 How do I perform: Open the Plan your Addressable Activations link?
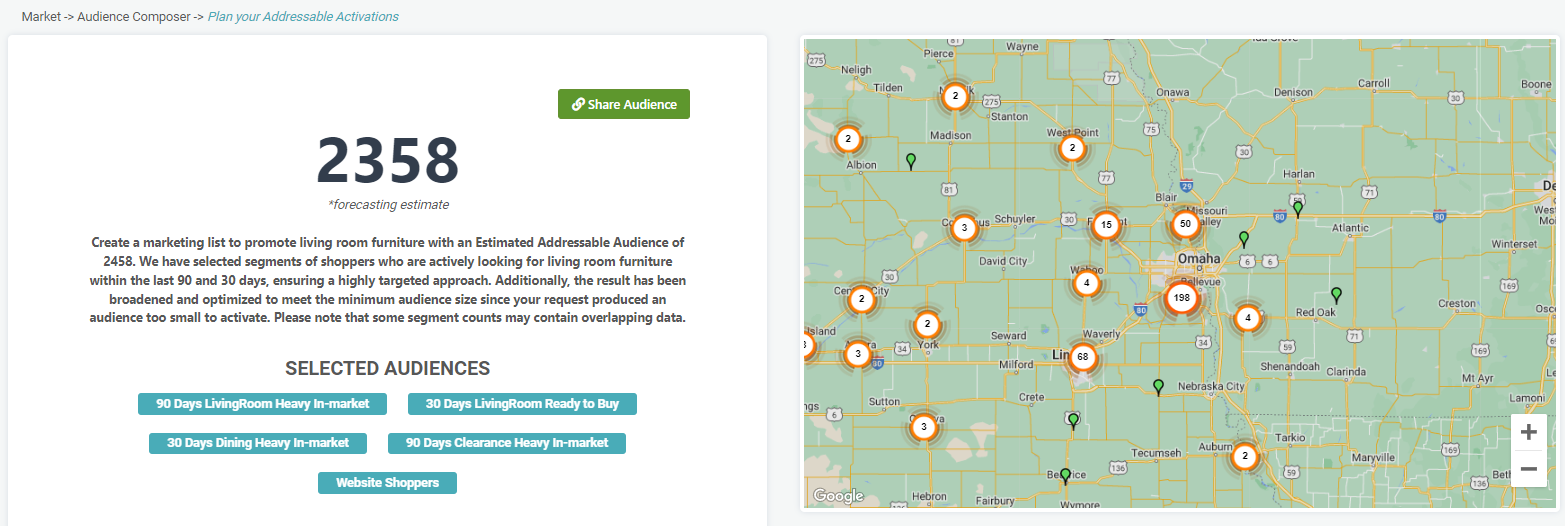(x=302, y=16)
